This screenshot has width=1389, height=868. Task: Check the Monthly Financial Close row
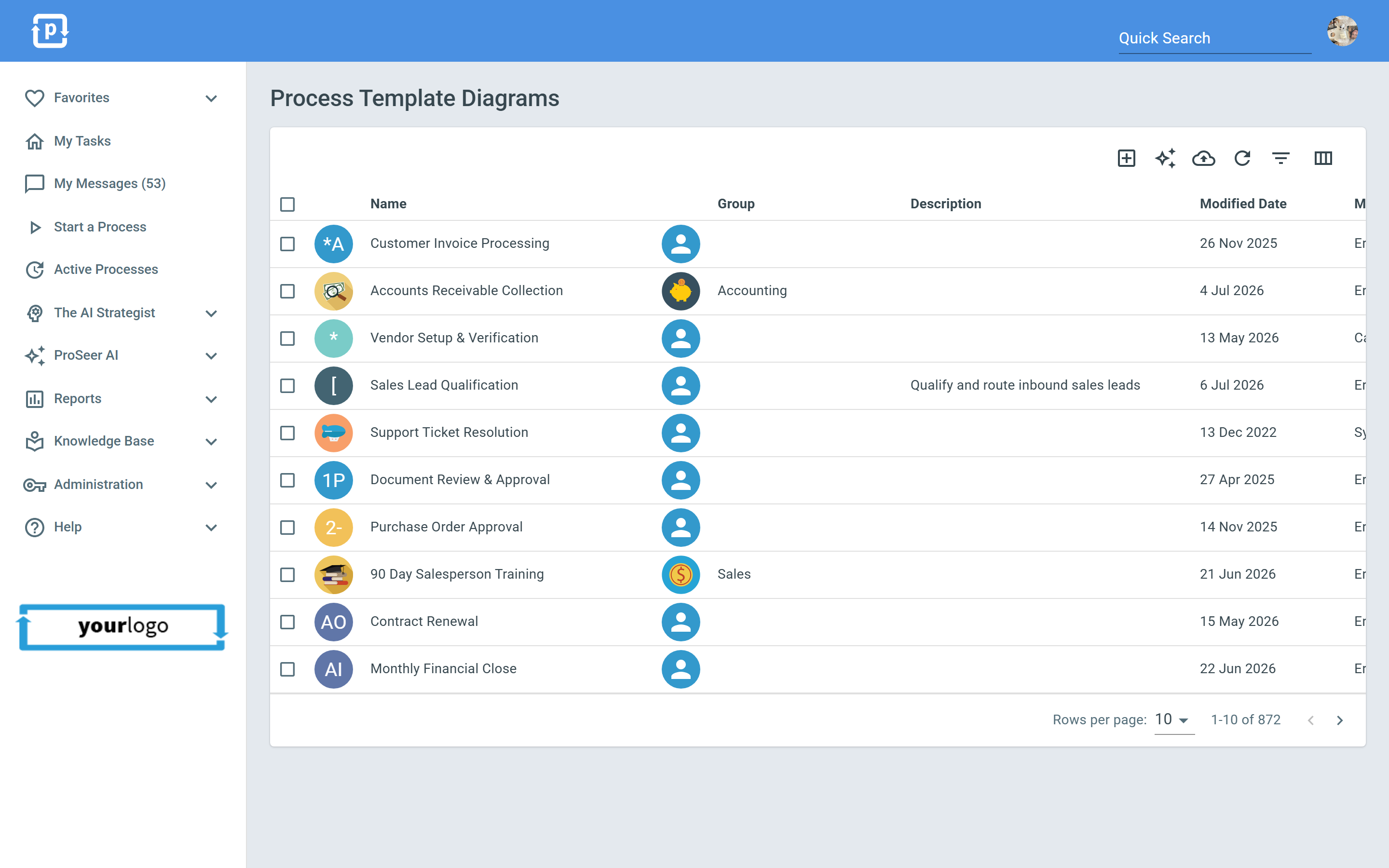point(287,669)
